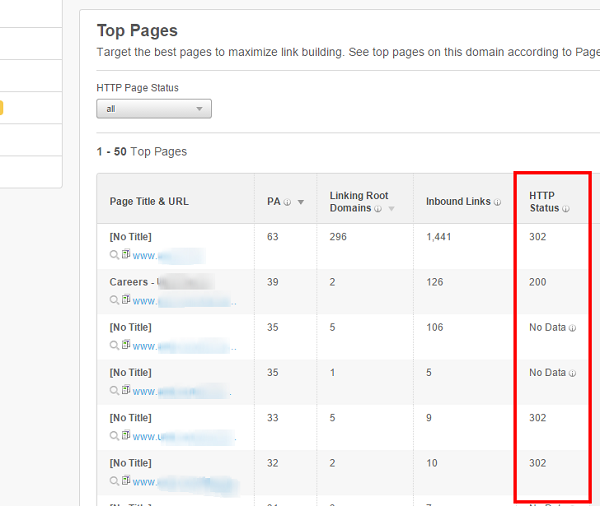Image resolution: width=600 pixels, height=506 pixels.
Task: Click 'No Data' in the 106 inbound links row
Action: [x=547, y=327]
